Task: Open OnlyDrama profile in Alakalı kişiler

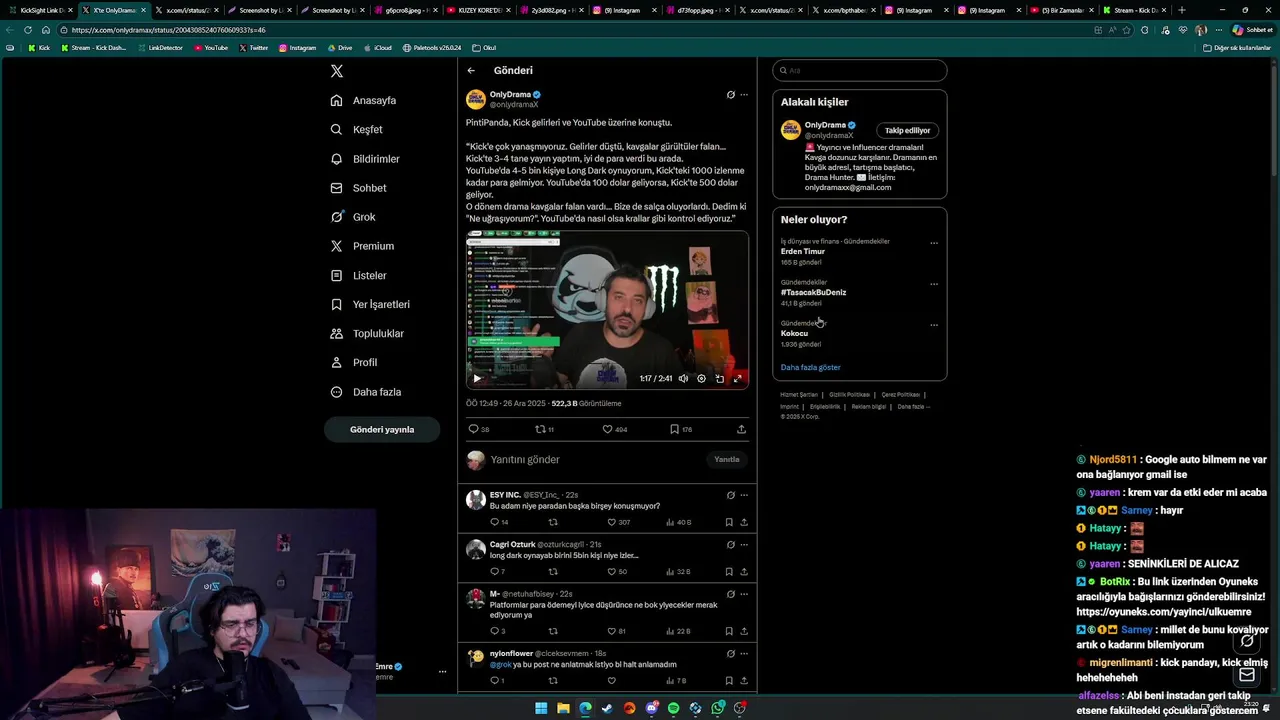Action: pyautogui.click(x=825, y=126)
